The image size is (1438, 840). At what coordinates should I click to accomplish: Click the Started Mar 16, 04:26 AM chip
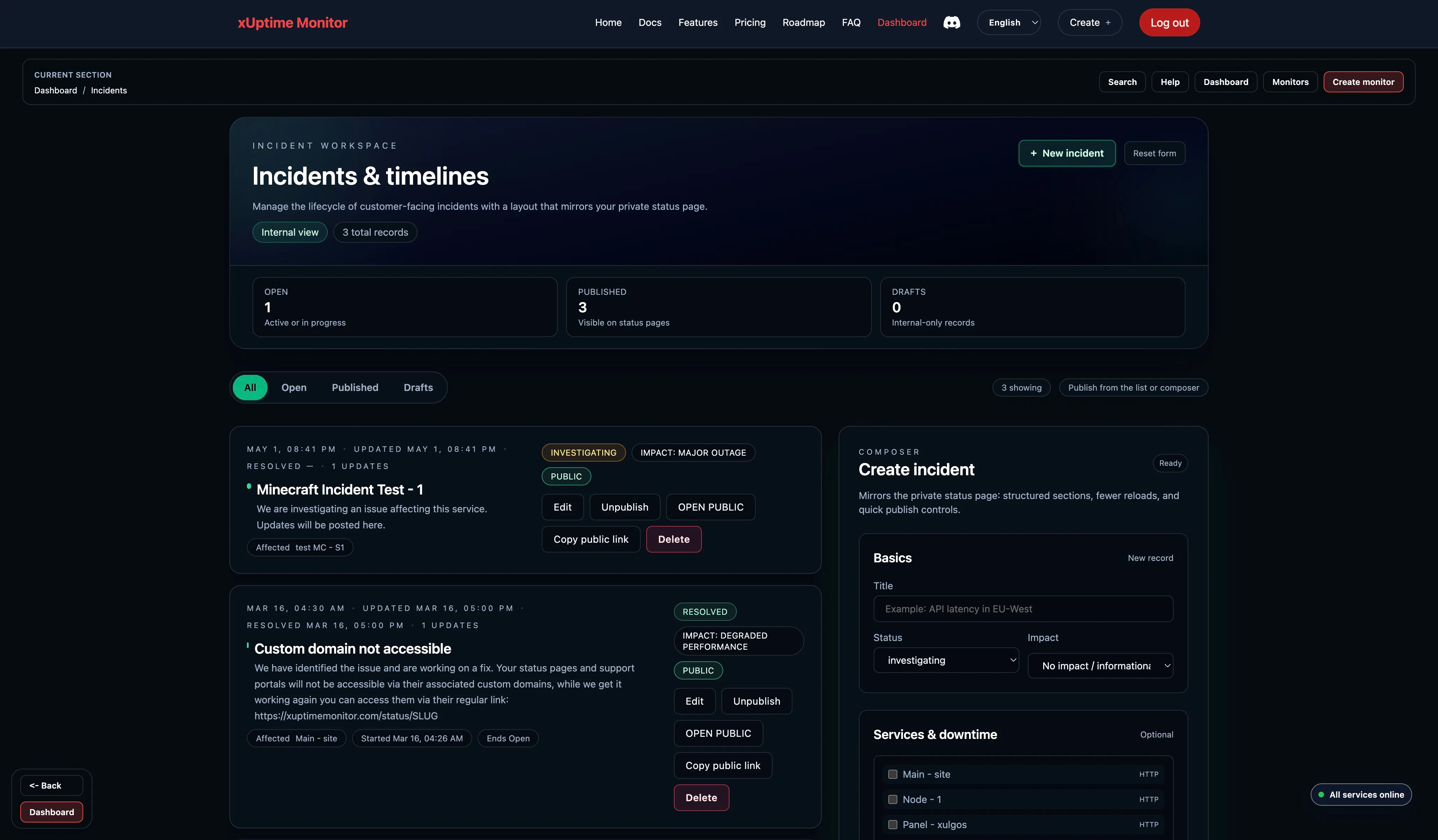click(411, 739)
